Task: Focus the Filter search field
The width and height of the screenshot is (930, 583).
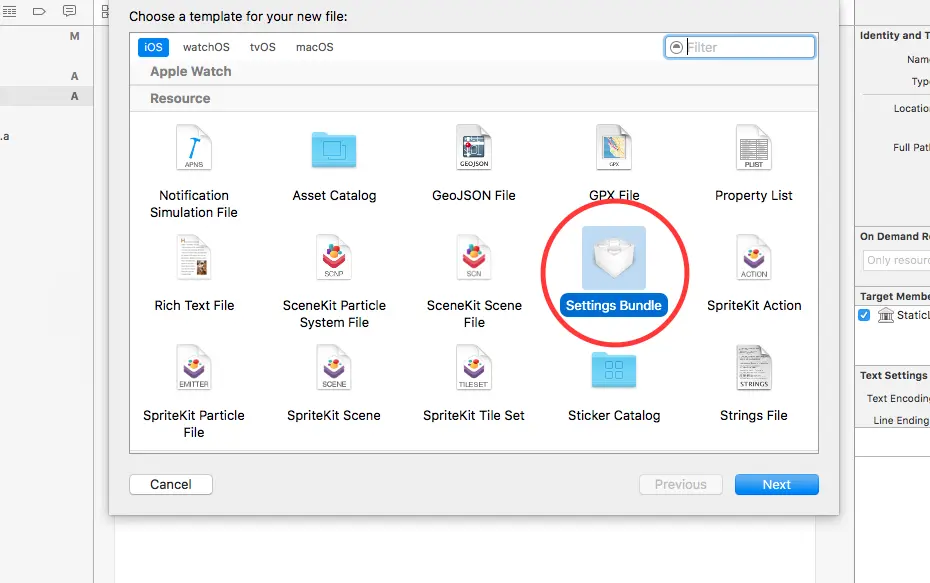Action: pyautogui.click(x=740, y=47)
